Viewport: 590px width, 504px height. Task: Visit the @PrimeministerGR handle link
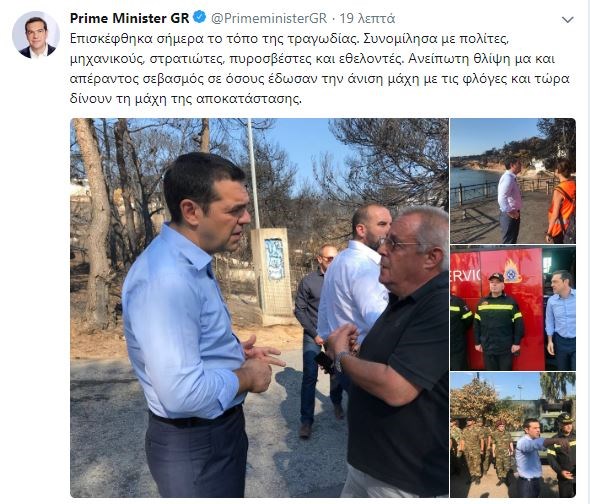pyautogui.click(x=269, y=18)
